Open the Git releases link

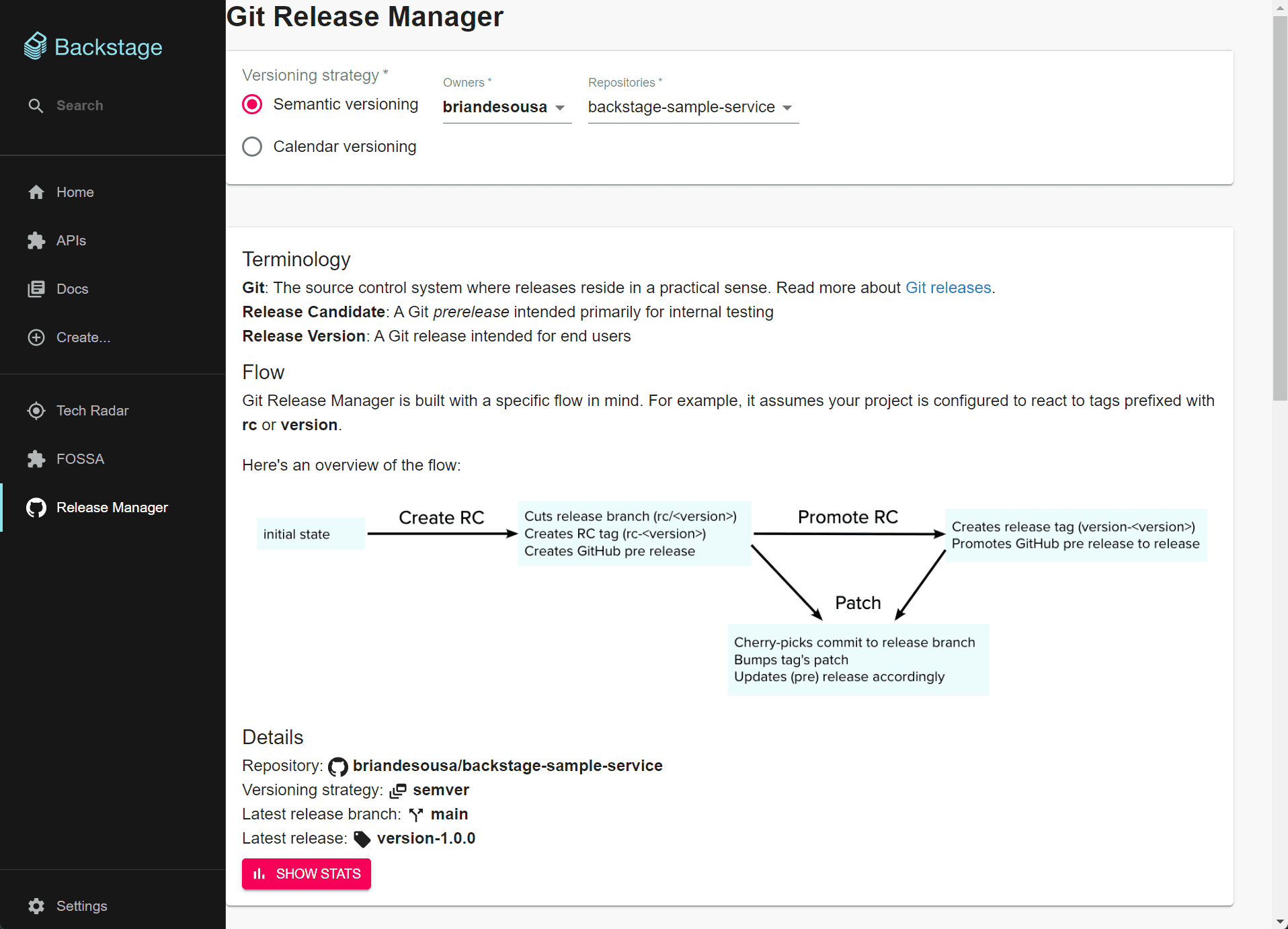click(x=948, y=288)
